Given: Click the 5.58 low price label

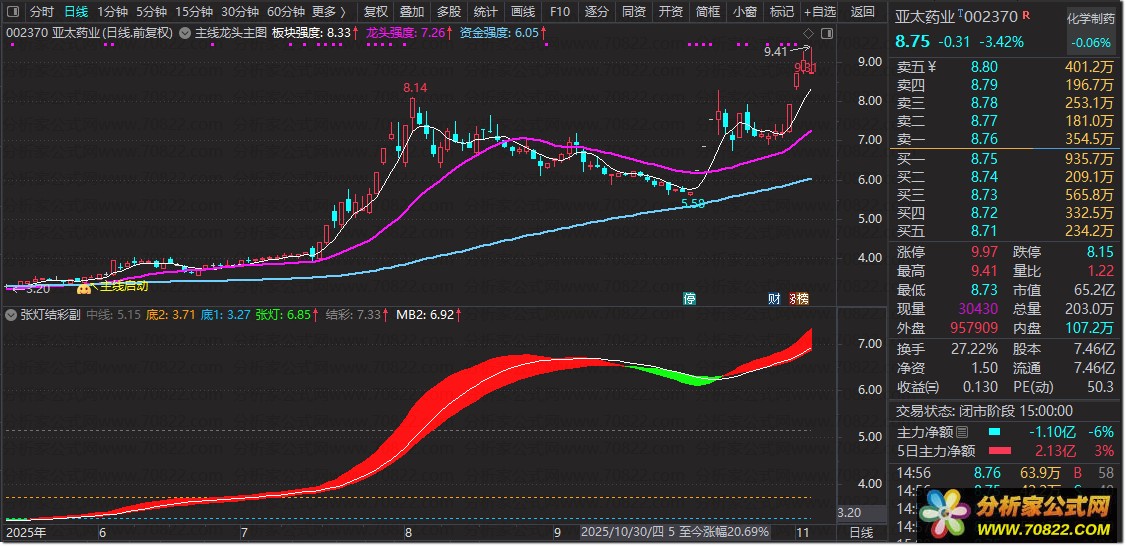Looking at the screenshot, I should tap(693, 204).
